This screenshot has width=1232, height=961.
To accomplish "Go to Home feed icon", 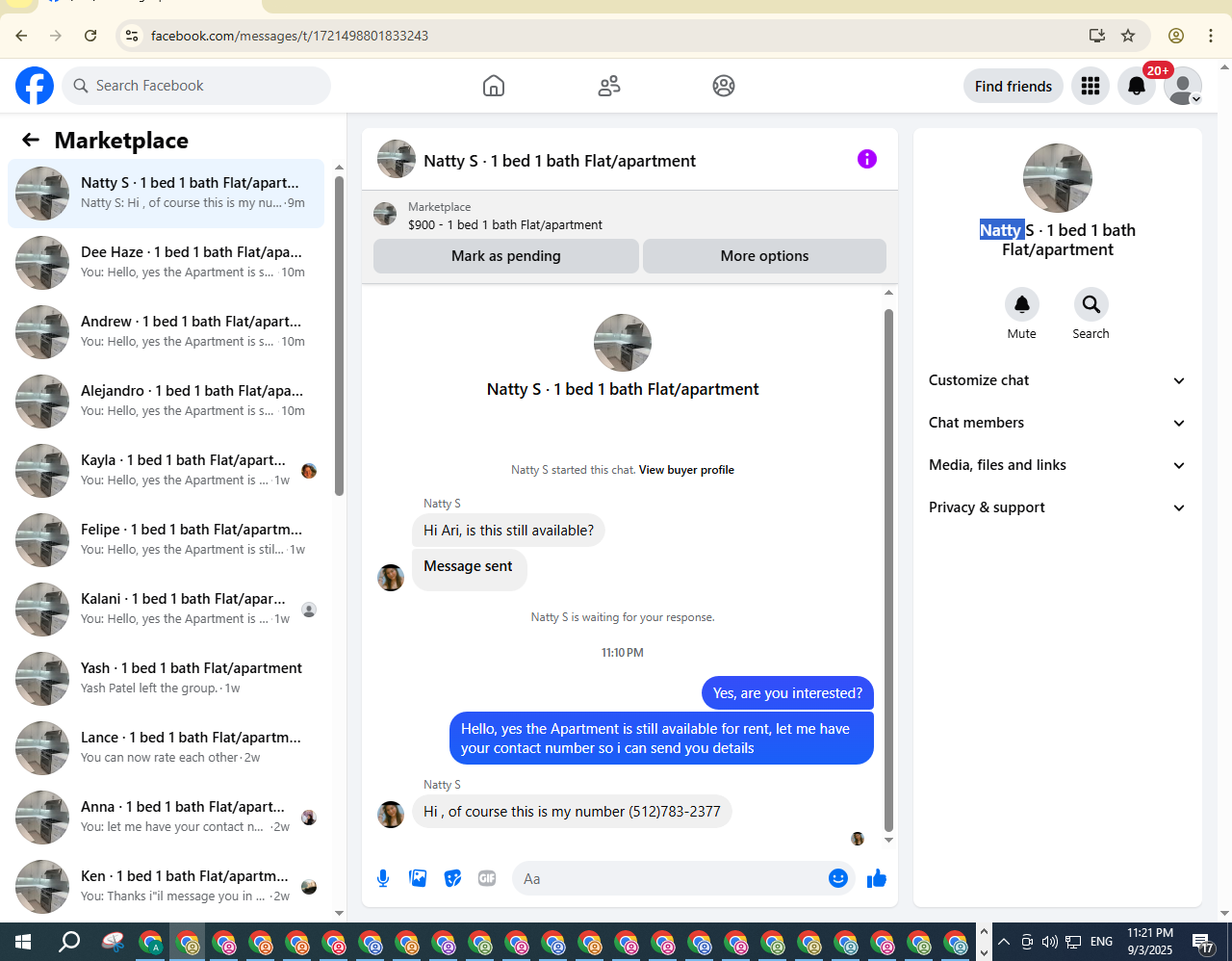I will pos(494,86).
